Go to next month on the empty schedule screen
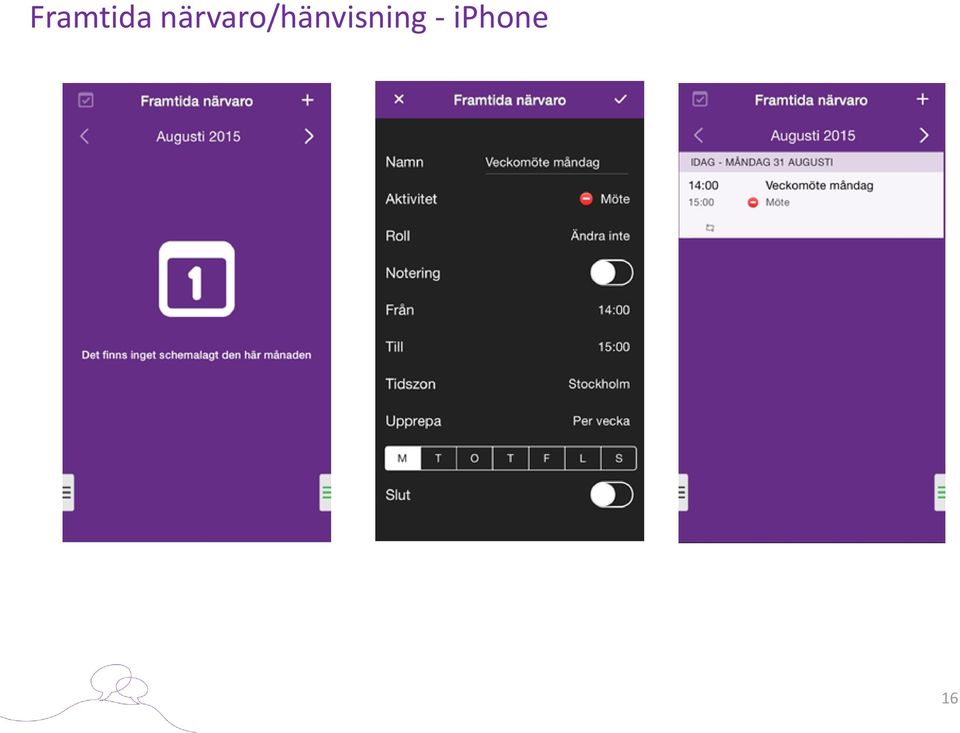Viewport: 960px width, 733px height. pos(309,136)
